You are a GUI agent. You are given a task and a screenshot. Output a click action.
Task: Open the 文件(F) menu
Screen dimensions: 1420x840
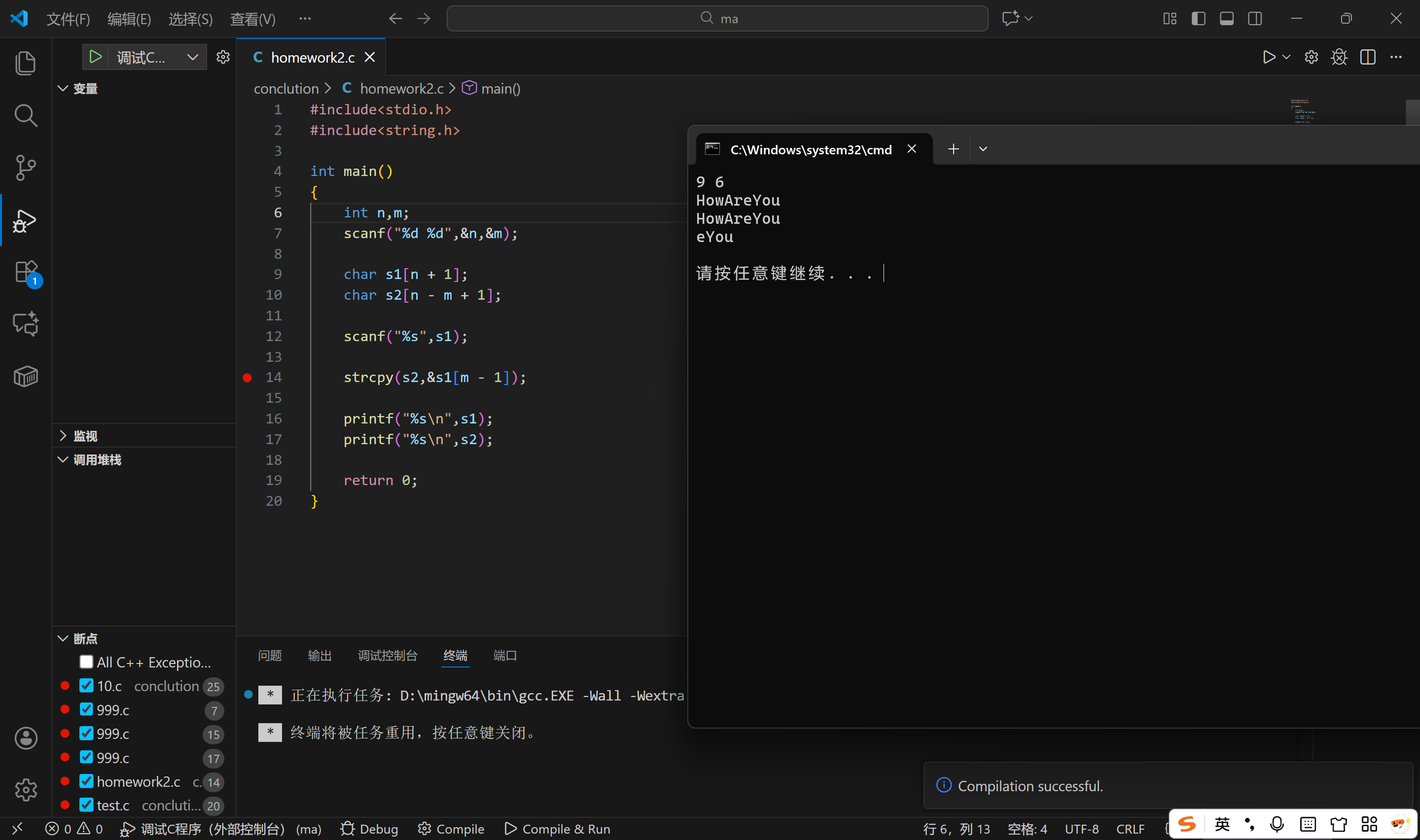(x=68, y=19)
